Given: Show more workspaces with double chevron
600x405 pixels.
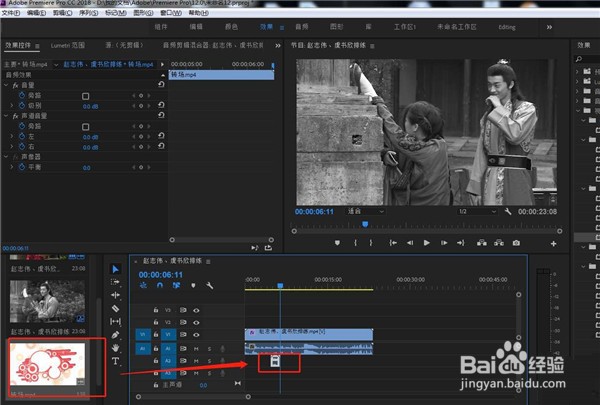Looking at the screenshot, I should tap(549, 27).
